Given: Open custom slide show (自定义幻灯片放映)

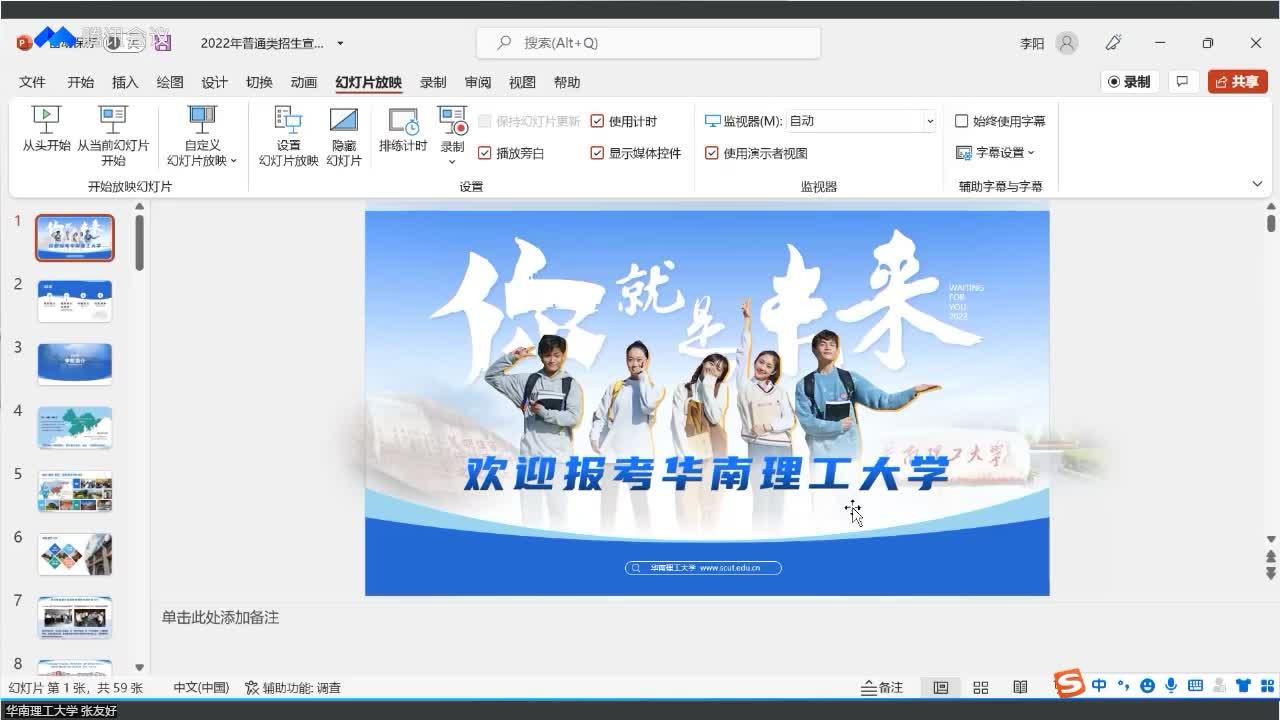Looking at the screenshot, I should coord(202,137).
